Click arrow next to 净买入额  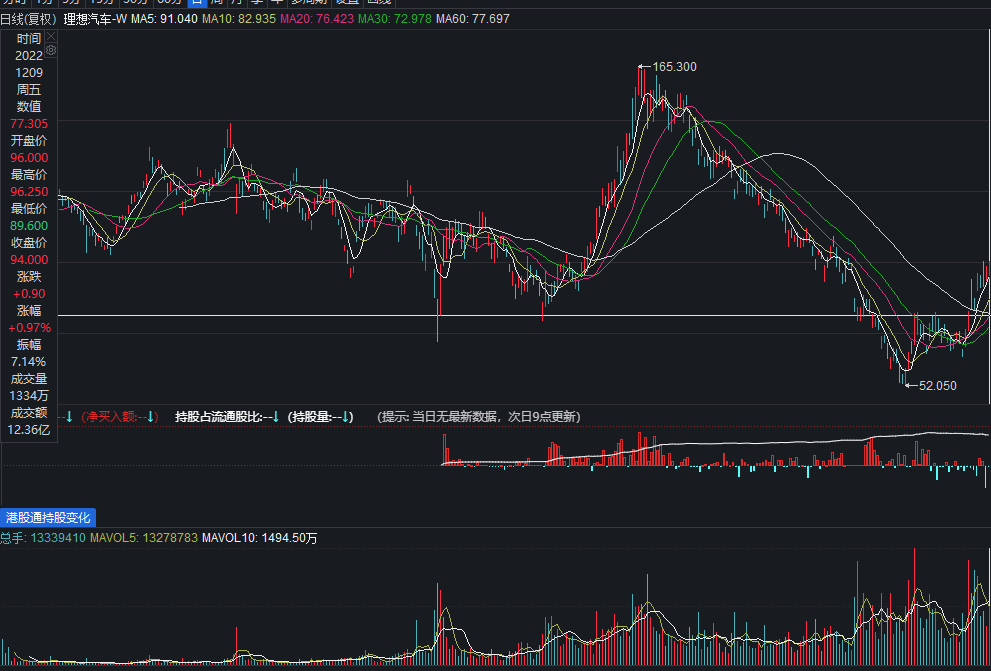pyautogui.click(x=150, y=416)
